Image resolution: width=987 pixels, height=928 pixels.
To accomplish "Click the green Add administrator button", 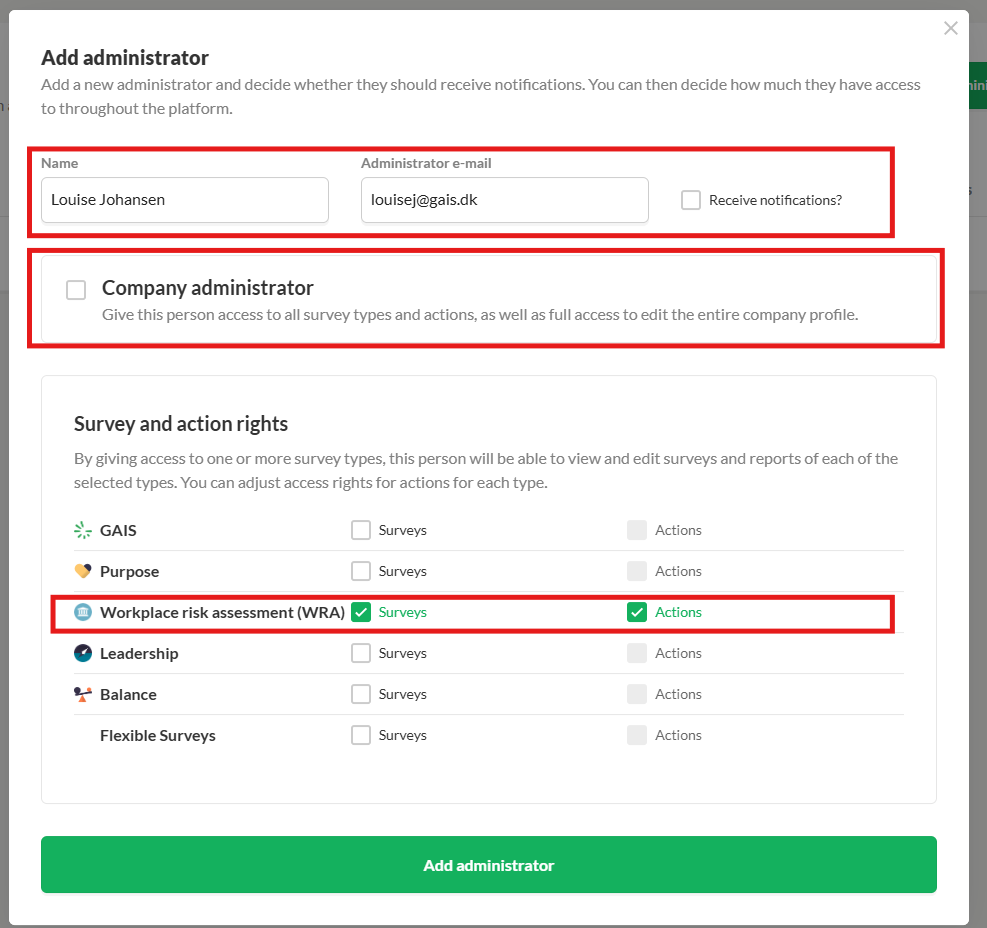I will 488,864.
